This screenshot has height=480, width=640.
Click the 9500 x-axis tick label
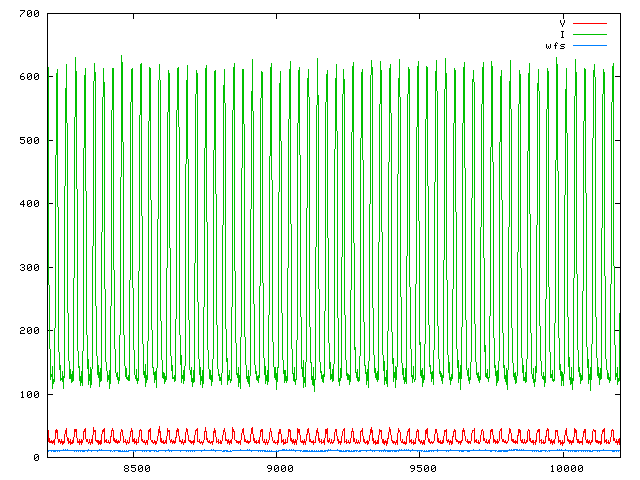click(423, 468)
